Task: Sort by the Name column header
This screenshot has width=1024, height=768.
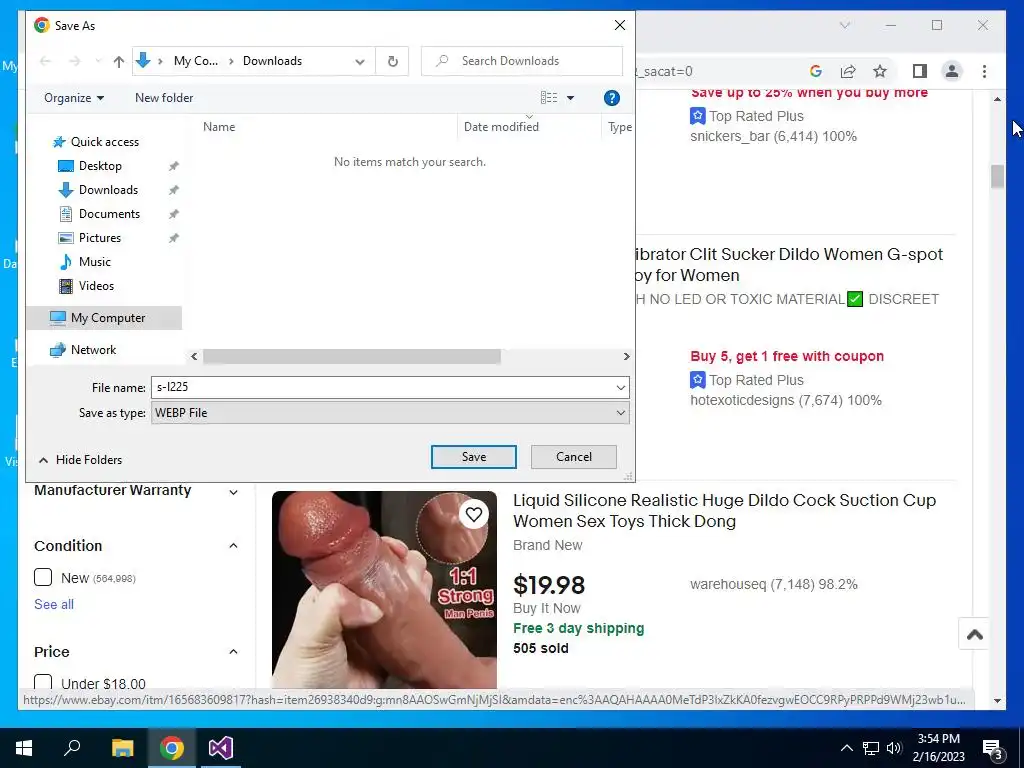Action: [x=219, y=127]
